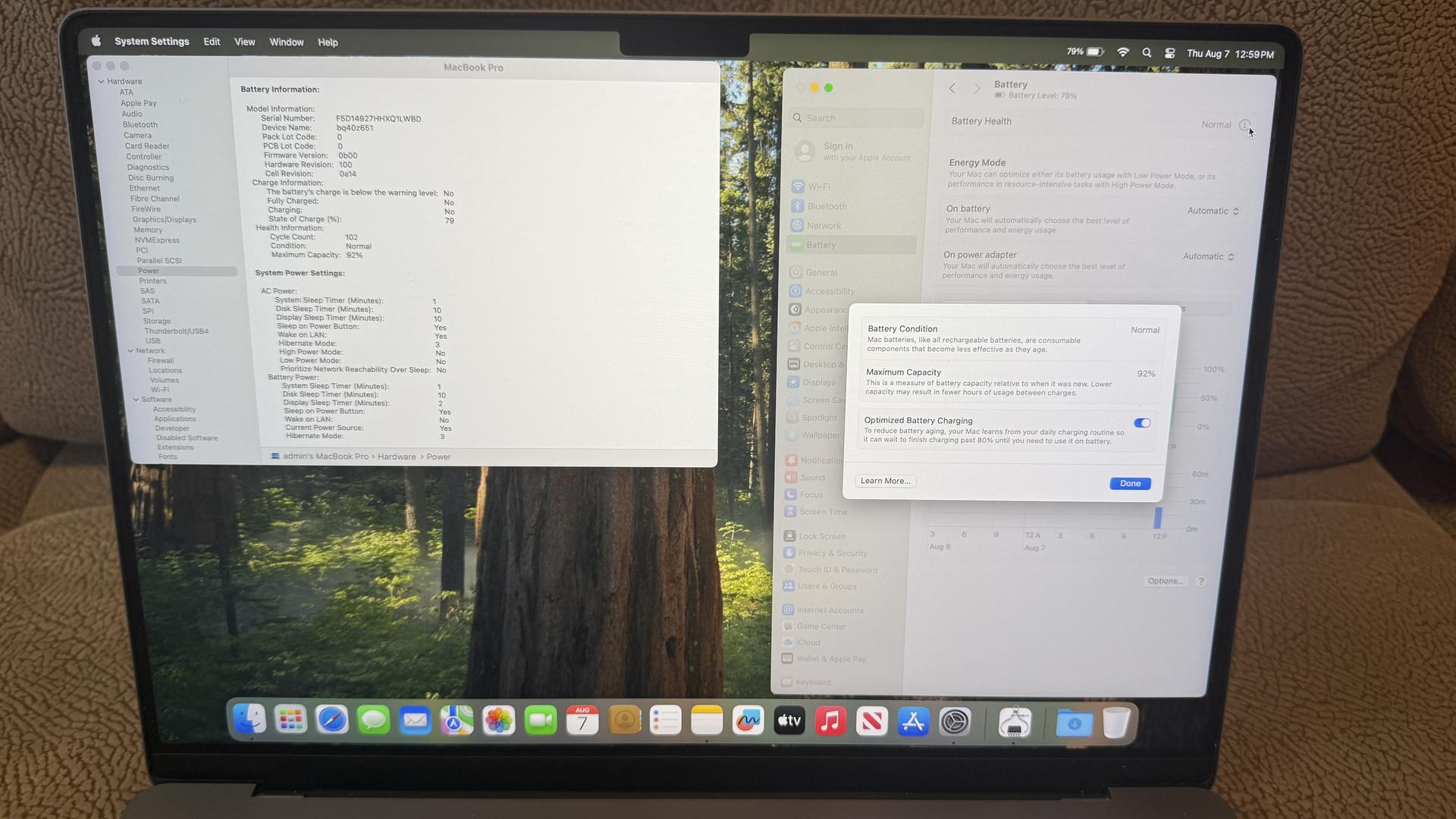Open Launchpad in the Dock
Screen dimensions: 1456x819
click(x=290, y=720)
